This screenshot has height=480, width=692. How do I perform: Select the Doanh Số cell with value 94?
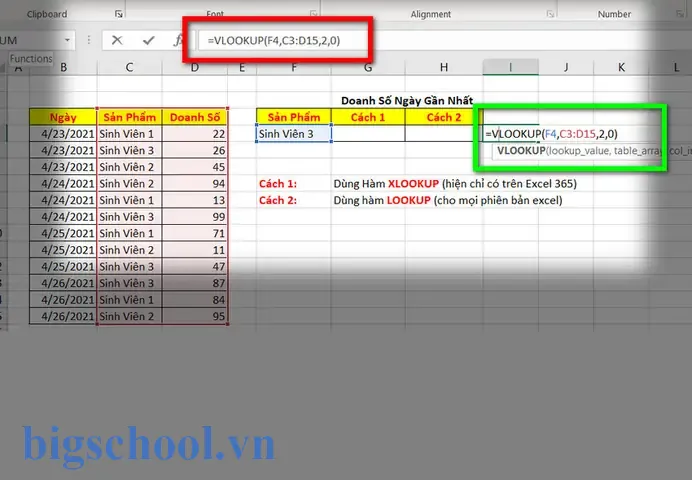tap(195, 184)
